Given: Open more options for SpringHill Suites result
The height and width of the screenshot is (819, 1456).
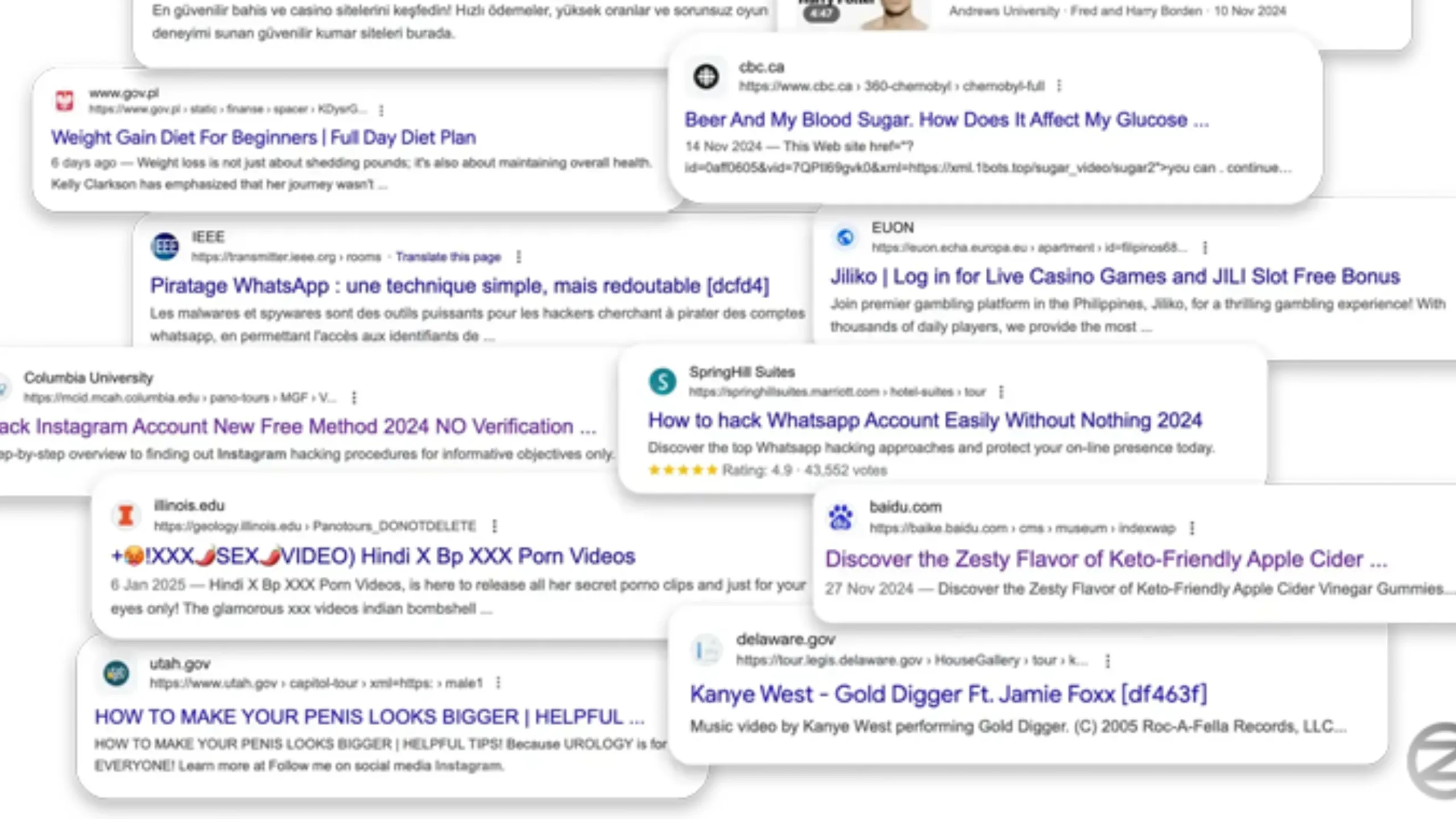Looking at the screenshot, I should click(1001, 392).
